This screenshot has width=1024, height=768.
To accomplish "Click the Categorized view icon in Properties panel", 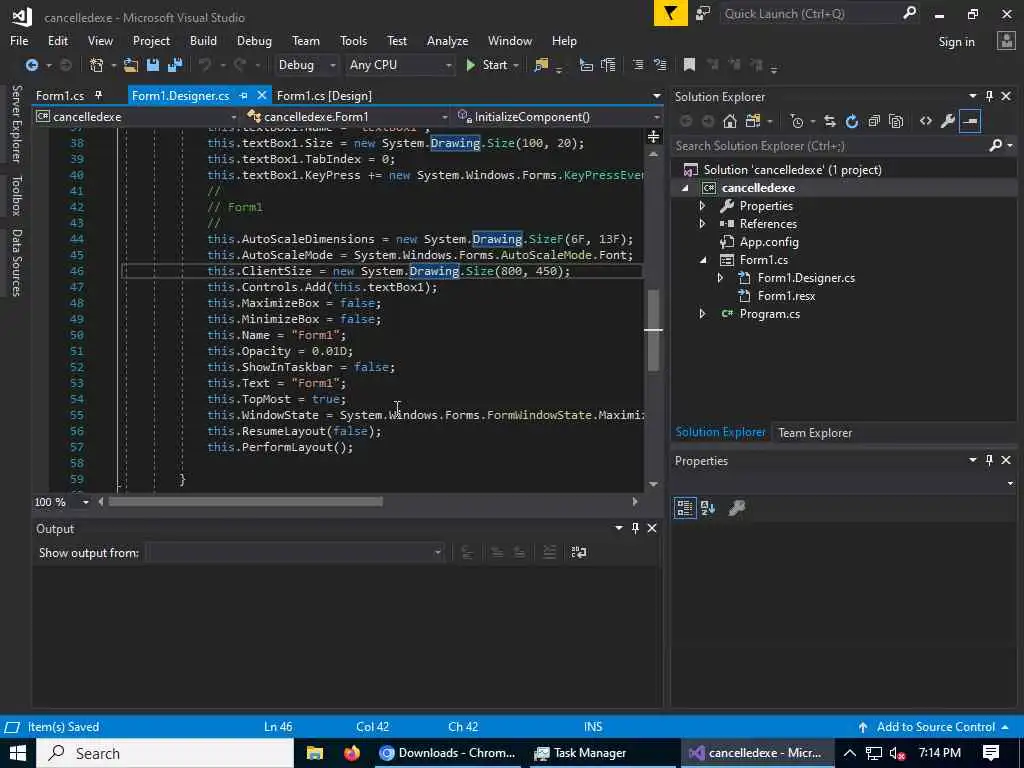I will coord(685,507).
